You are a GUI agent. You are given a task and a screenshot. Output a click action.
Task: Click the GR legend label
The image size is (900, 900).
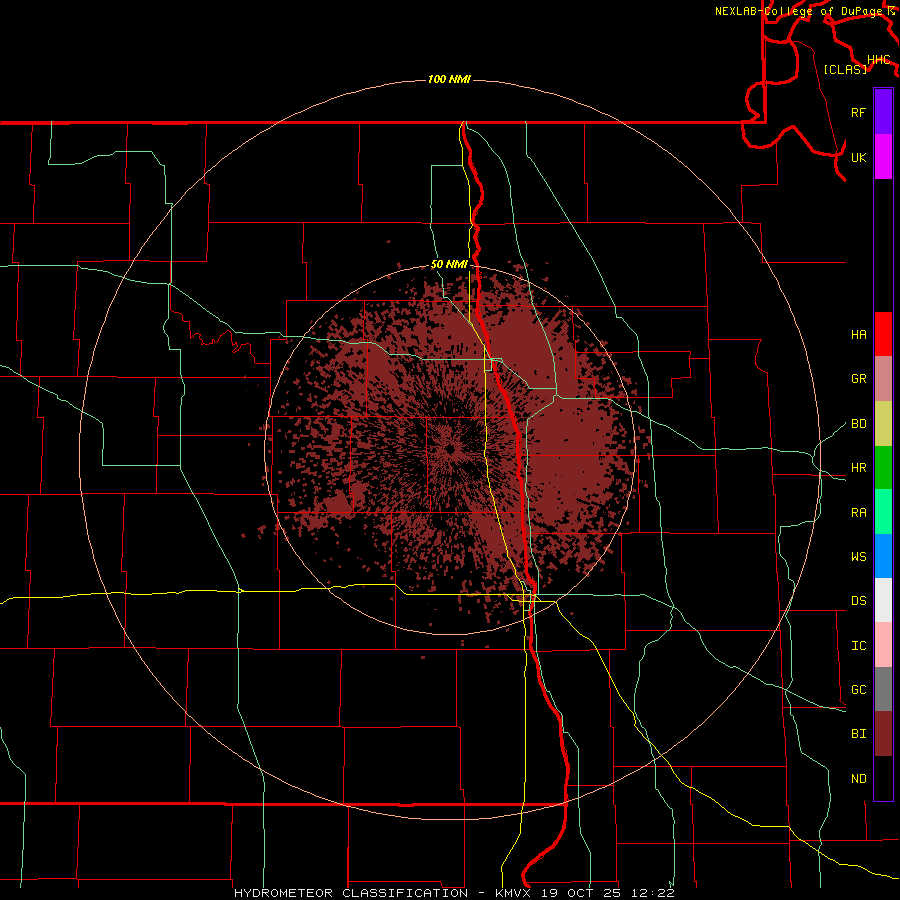[858, 379]
